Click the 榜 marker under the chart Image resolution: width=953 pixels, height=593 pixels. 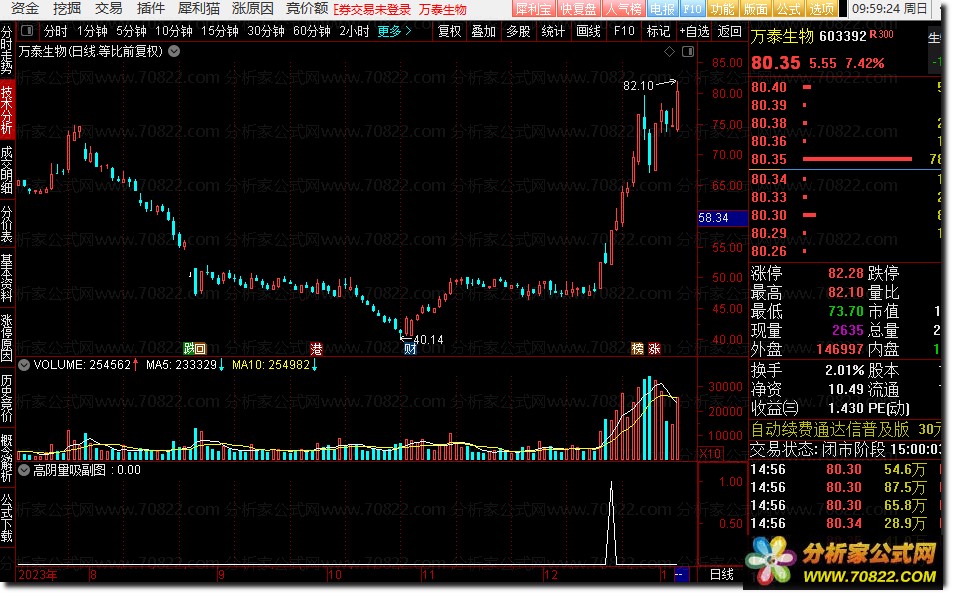(637, 348)
